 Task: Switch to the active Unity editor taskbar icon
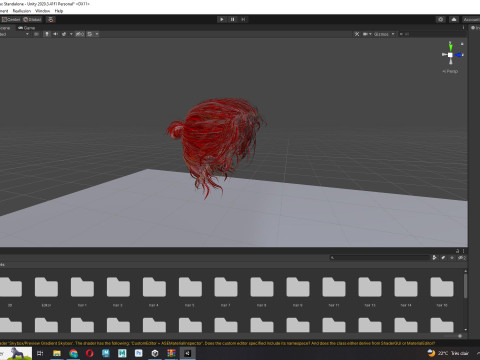[188, 353]
